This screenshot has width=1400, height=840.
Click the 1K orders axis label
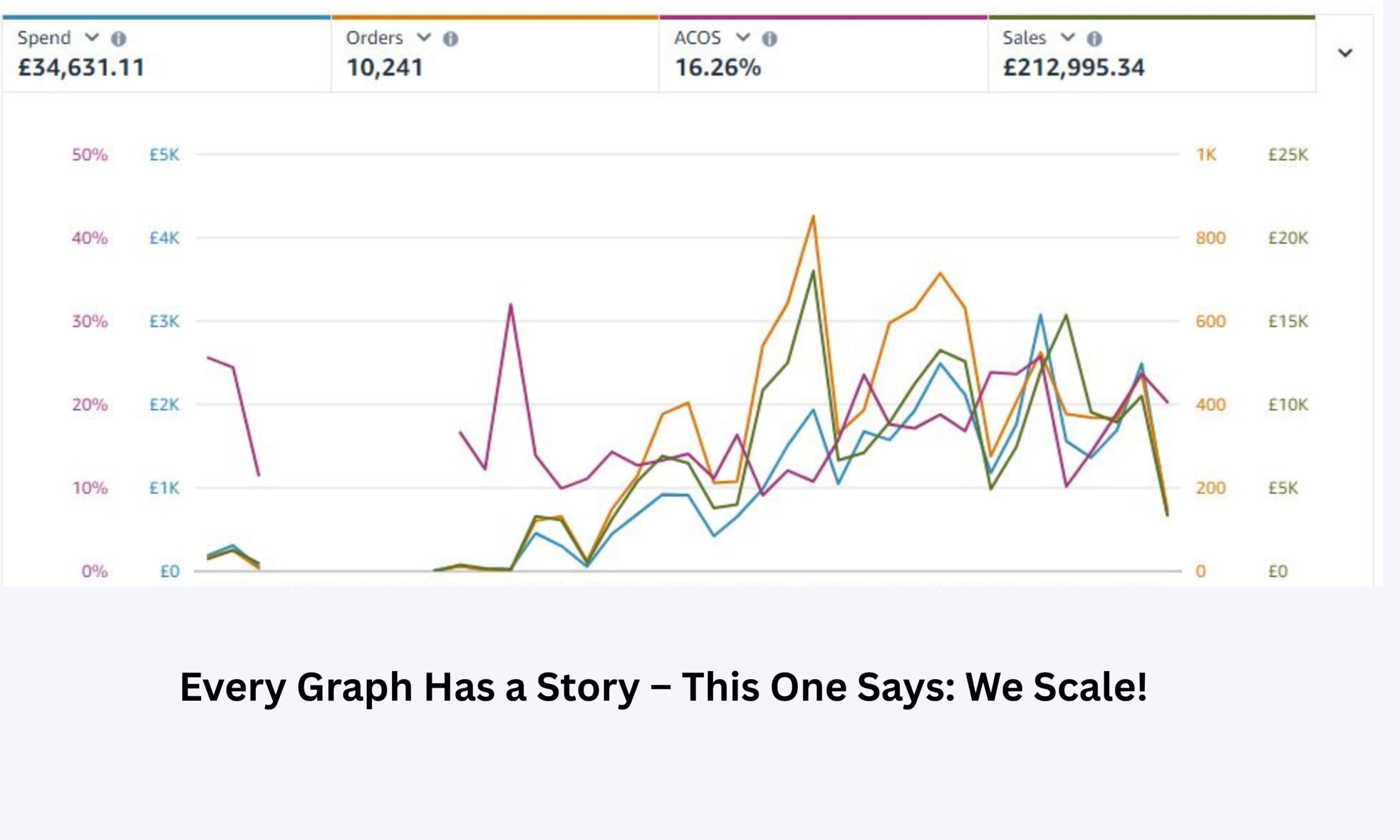1206,155
